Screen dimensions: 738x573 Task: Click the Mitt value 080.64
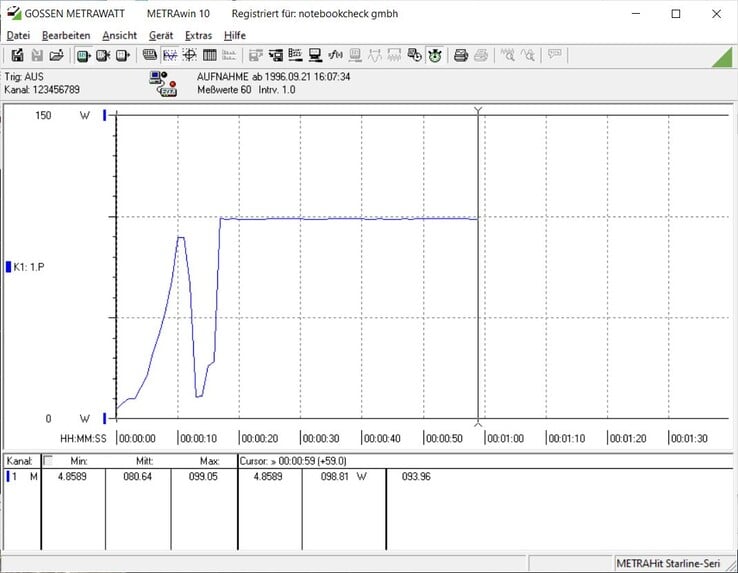click(x=137, y=476)
